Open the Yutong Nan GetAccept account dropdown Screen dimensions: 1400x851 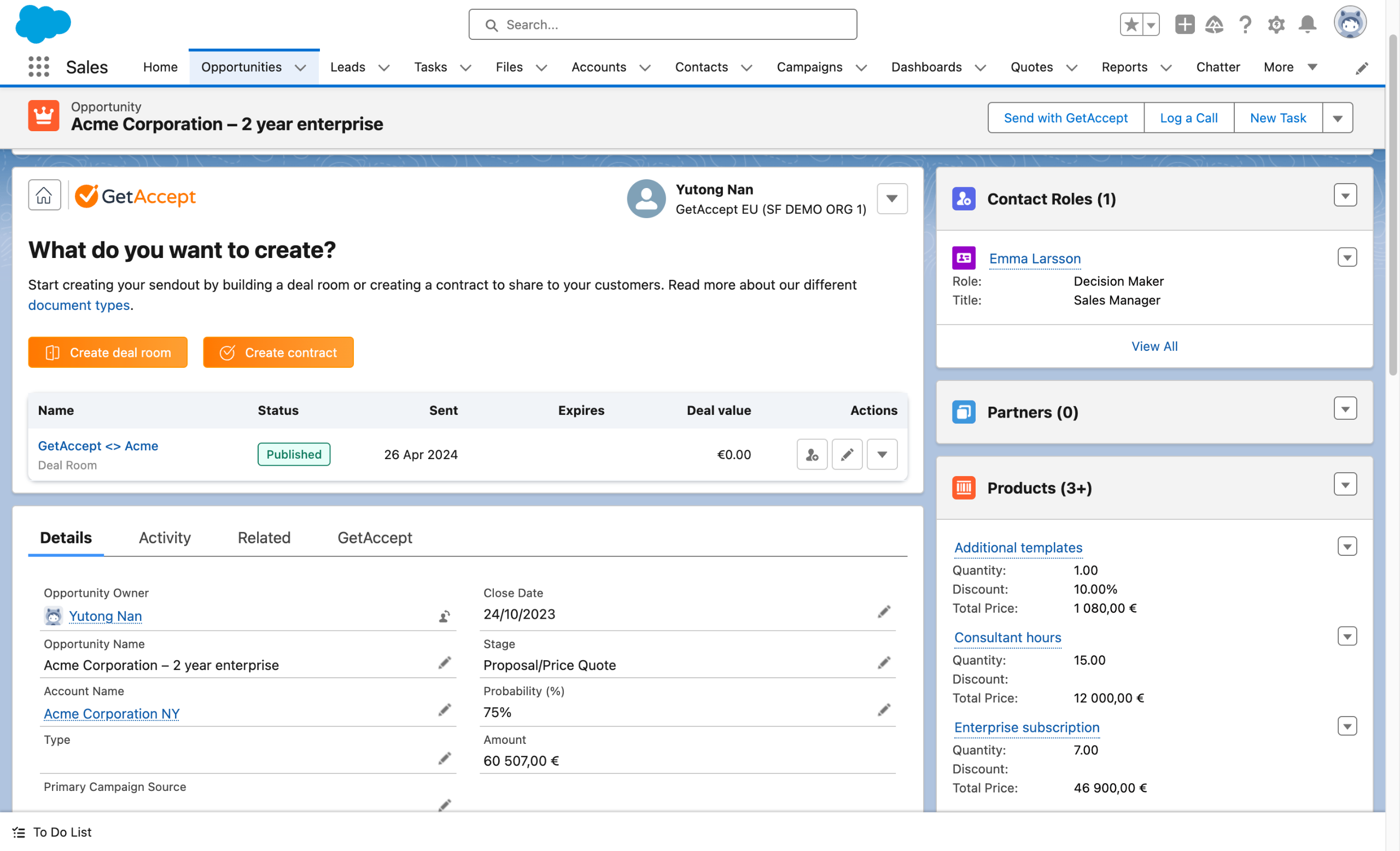coord(891,198)
